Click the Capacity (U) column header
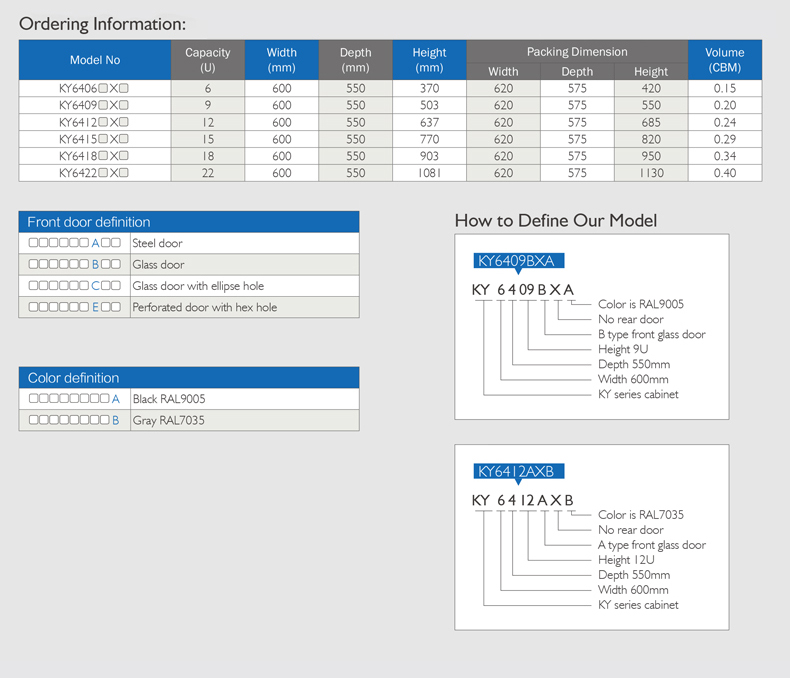The image size is (790, 678). click(207, 60)
